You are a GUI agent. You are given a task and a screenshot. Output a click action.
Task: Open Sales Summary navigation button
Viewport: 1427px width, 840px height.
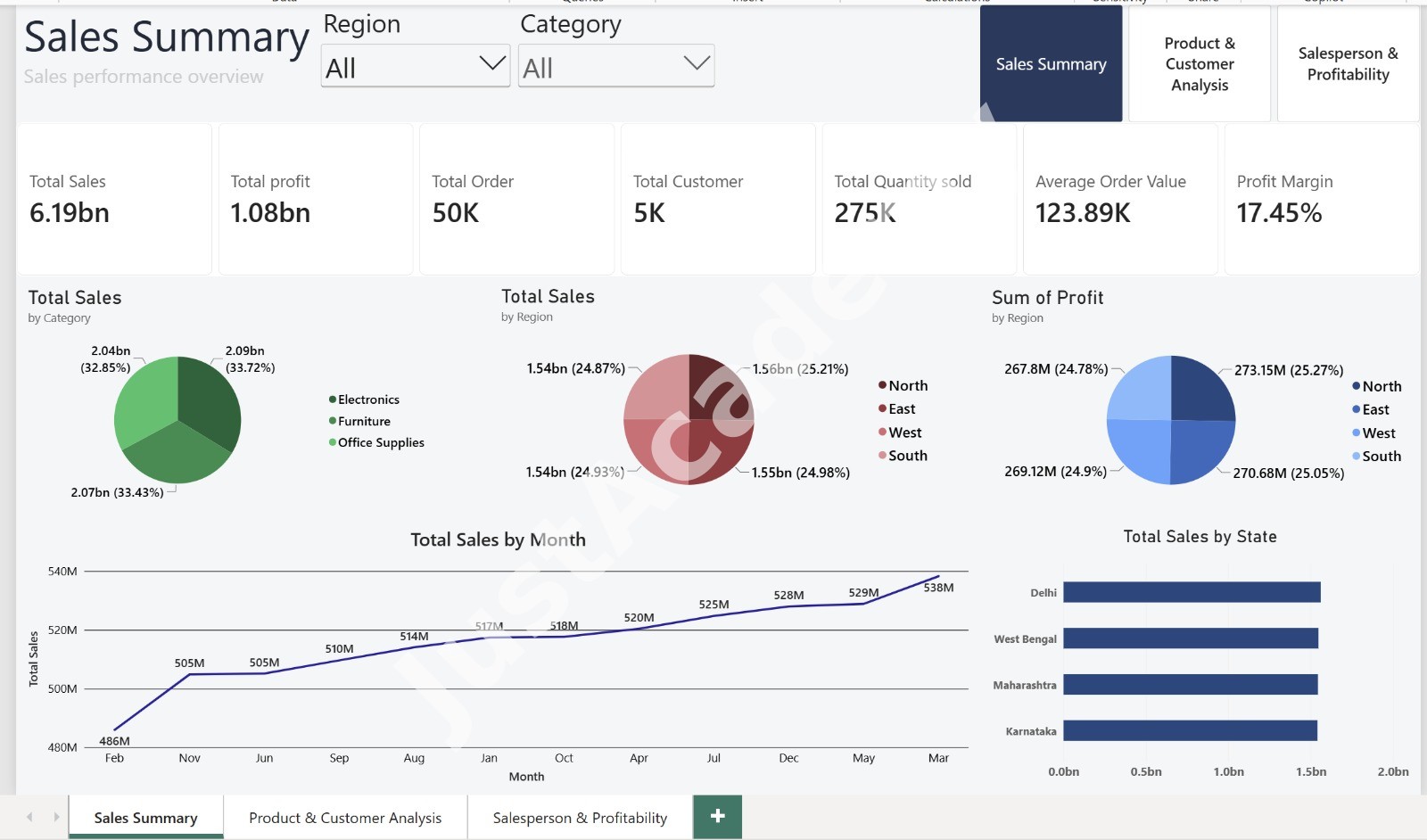[1051, 64]
